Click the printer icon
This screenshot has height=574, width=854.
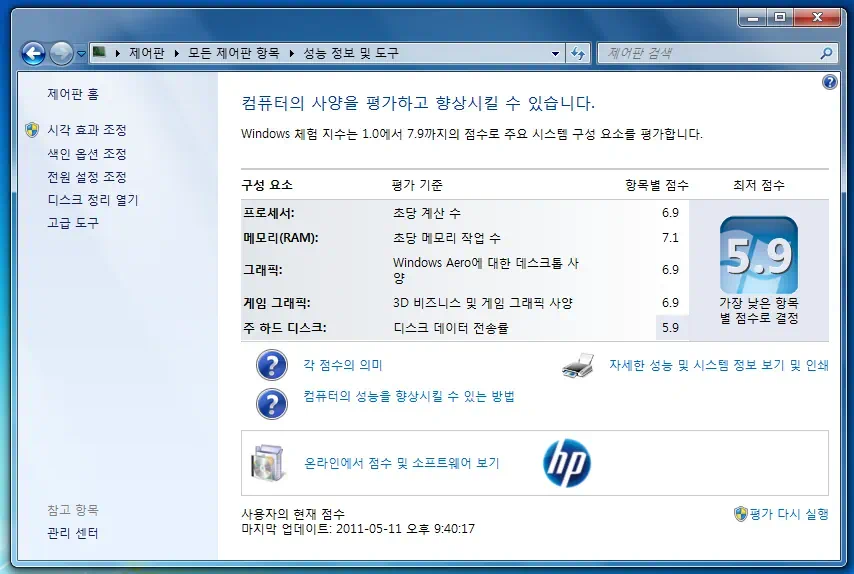pos(578,365)
